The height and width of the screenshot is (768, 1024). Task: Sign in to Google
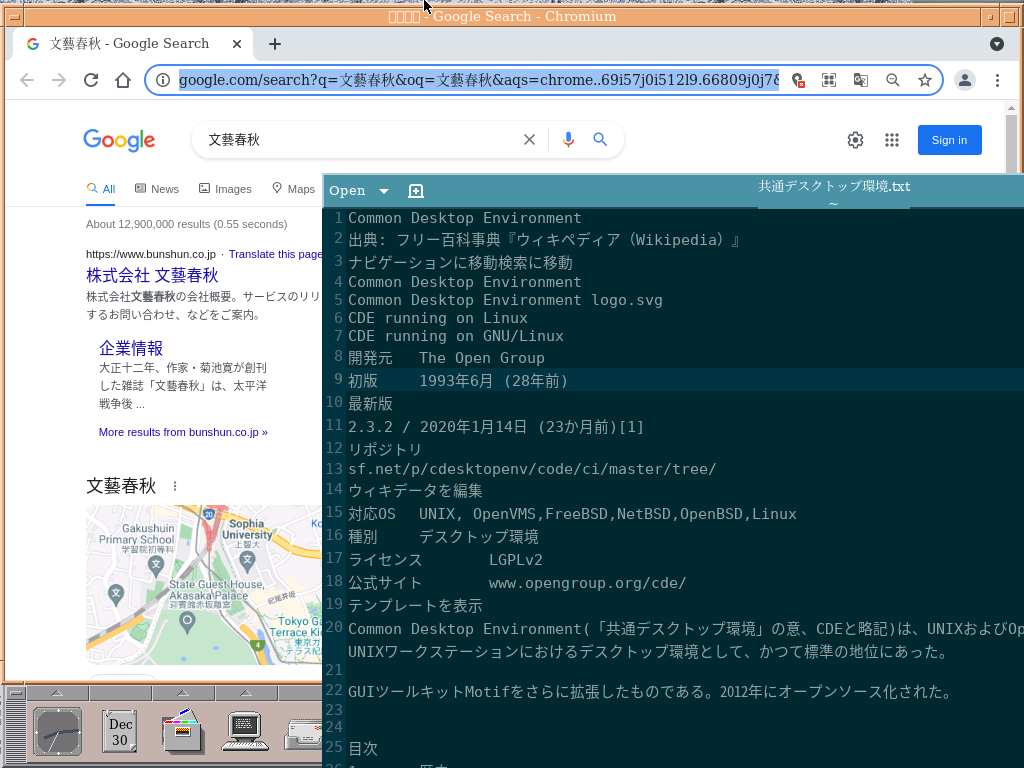point(950,140)
